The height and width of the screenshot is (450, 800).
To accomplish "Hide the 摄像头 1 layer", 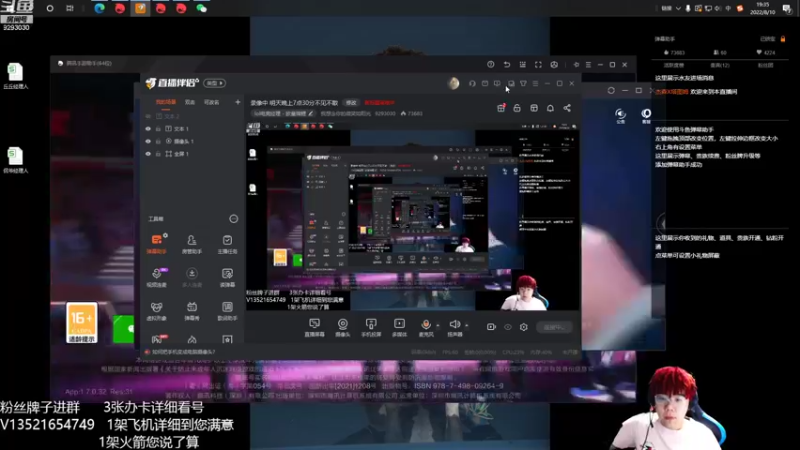I will click(148, 141).
